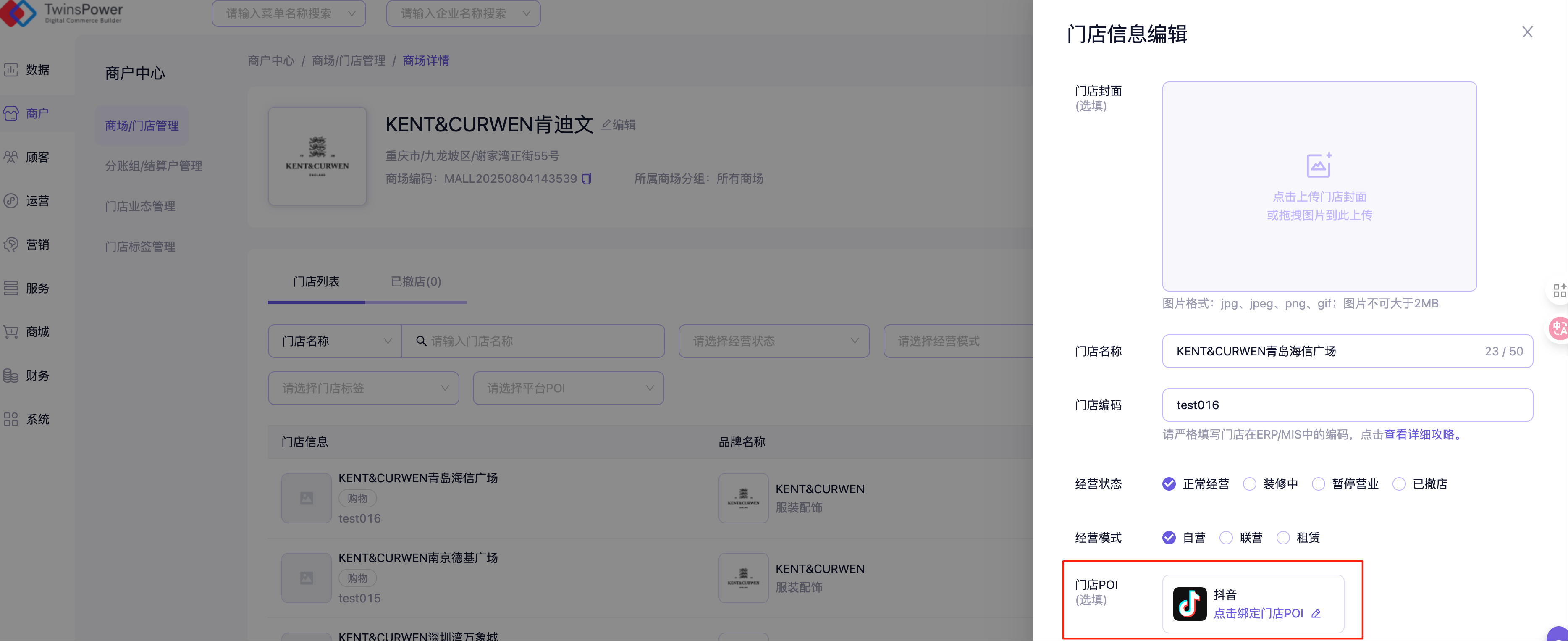Open the 请选择平台POI dropdown

point(568,388)
